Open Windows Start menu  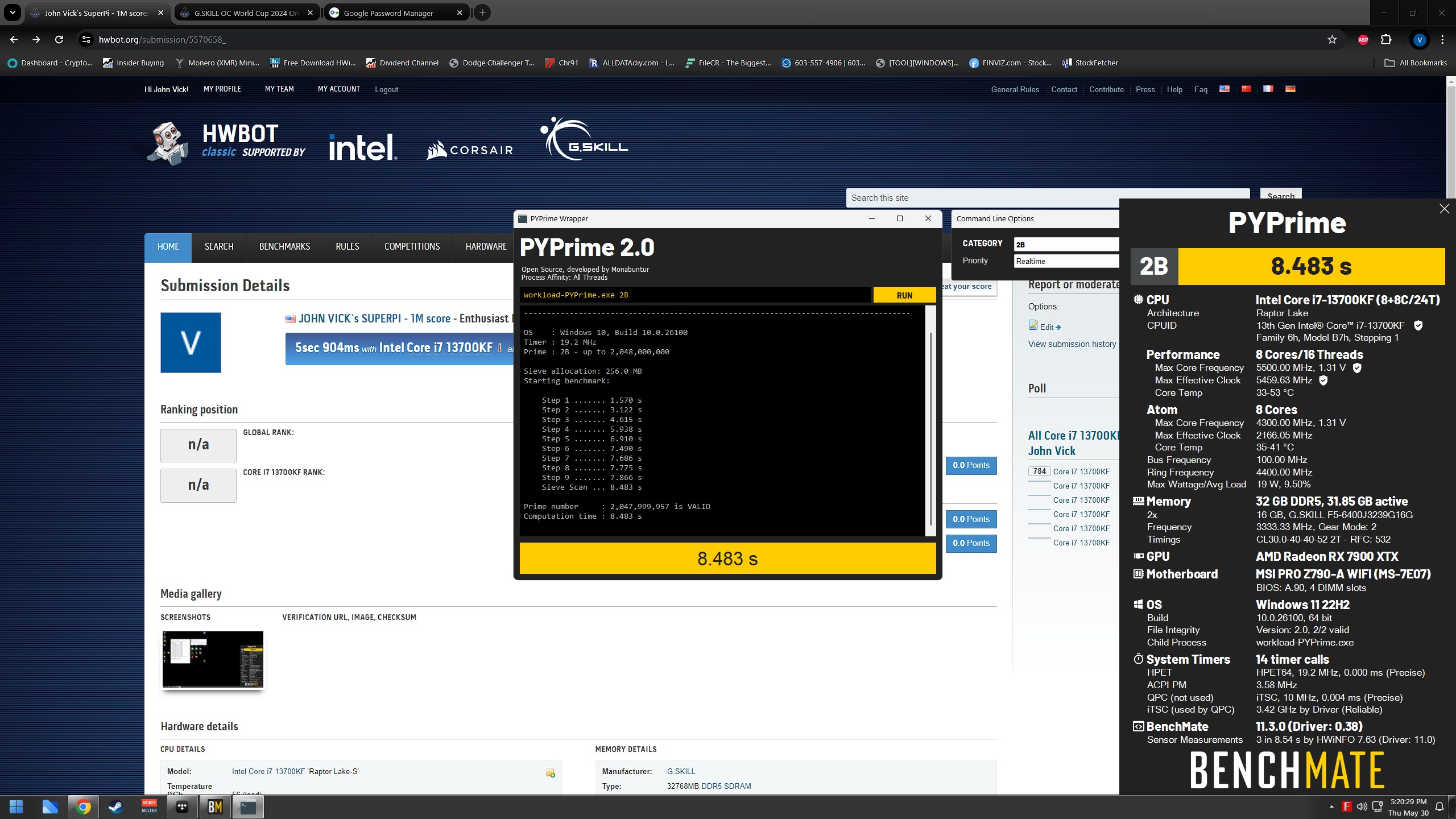[x=16, y=806]
